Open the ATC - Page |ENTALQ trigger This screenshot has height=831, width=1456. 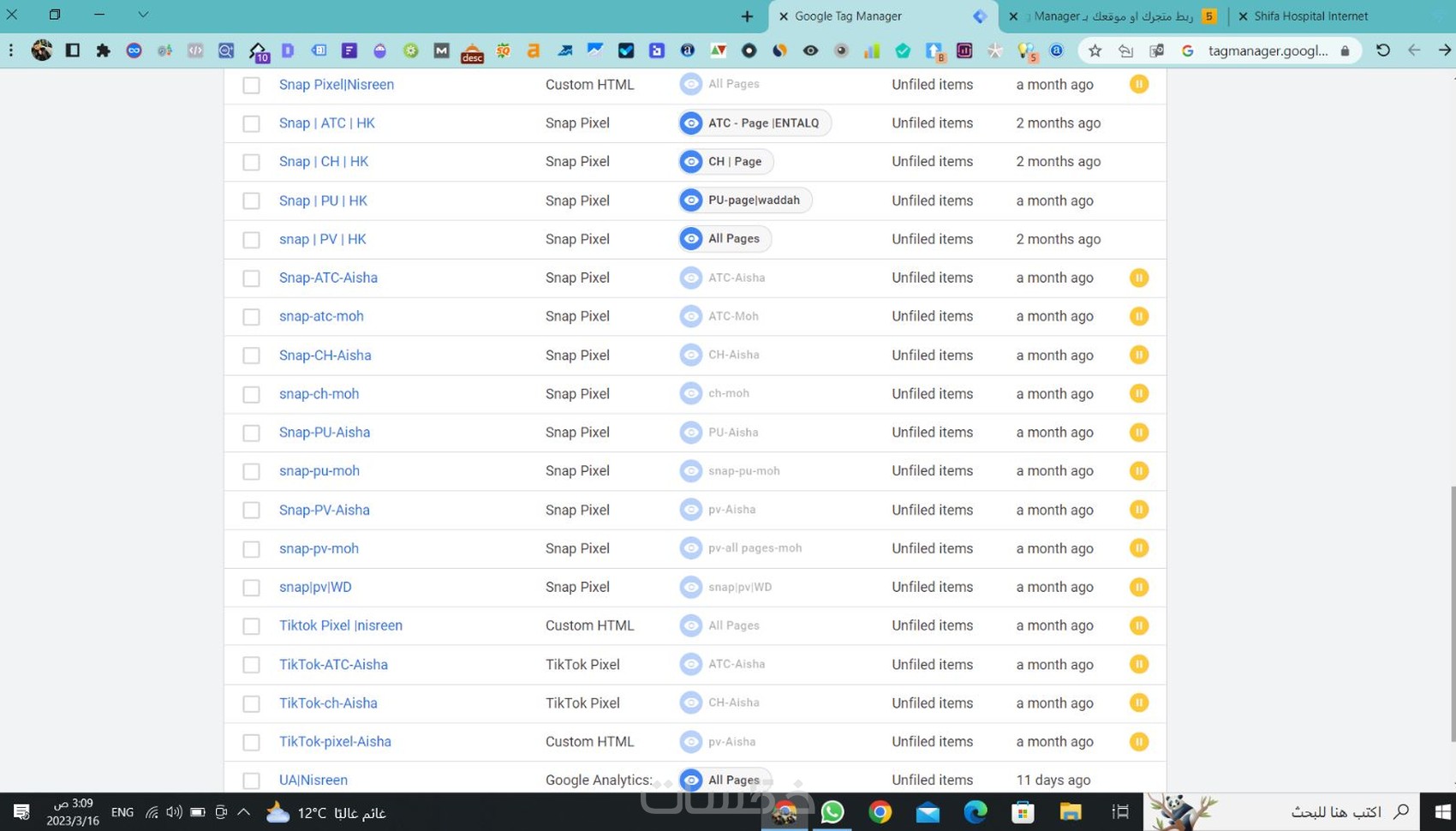755,123
